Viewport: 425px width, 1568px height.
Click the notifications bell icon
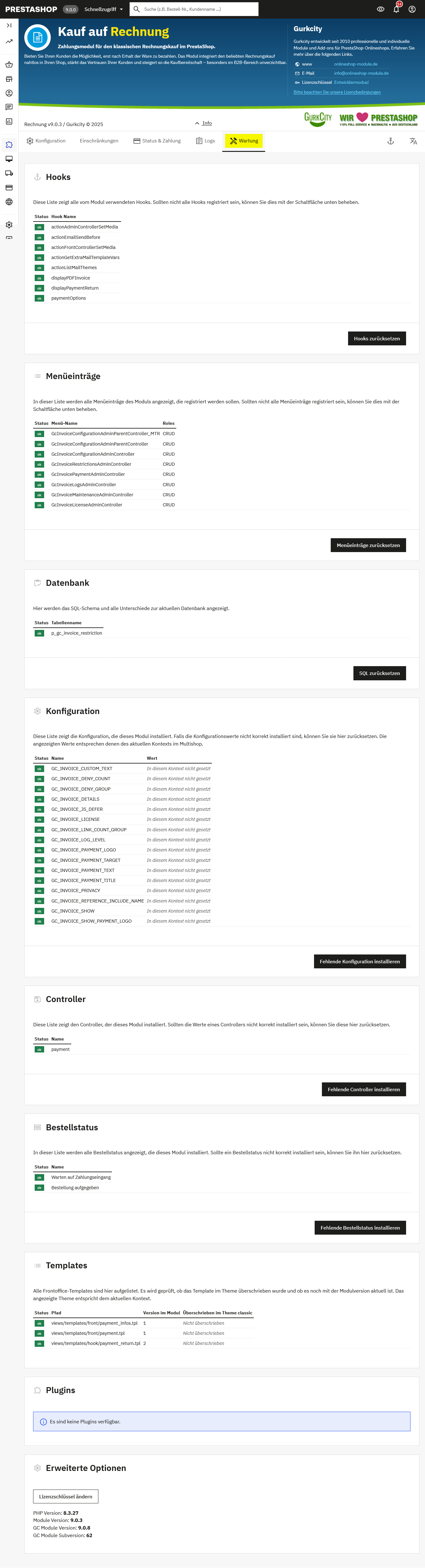(396, 9)
